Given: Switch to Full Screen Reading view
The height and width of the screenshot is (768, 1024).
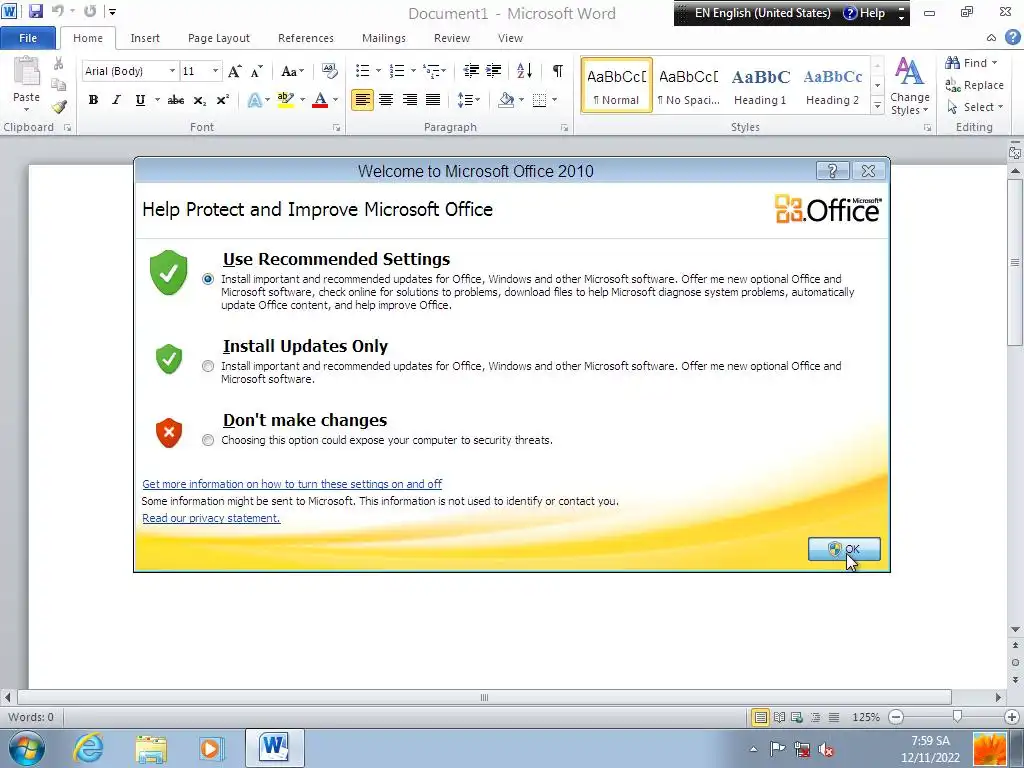Looking at the screenshot, I should click(x=779, y=717).
